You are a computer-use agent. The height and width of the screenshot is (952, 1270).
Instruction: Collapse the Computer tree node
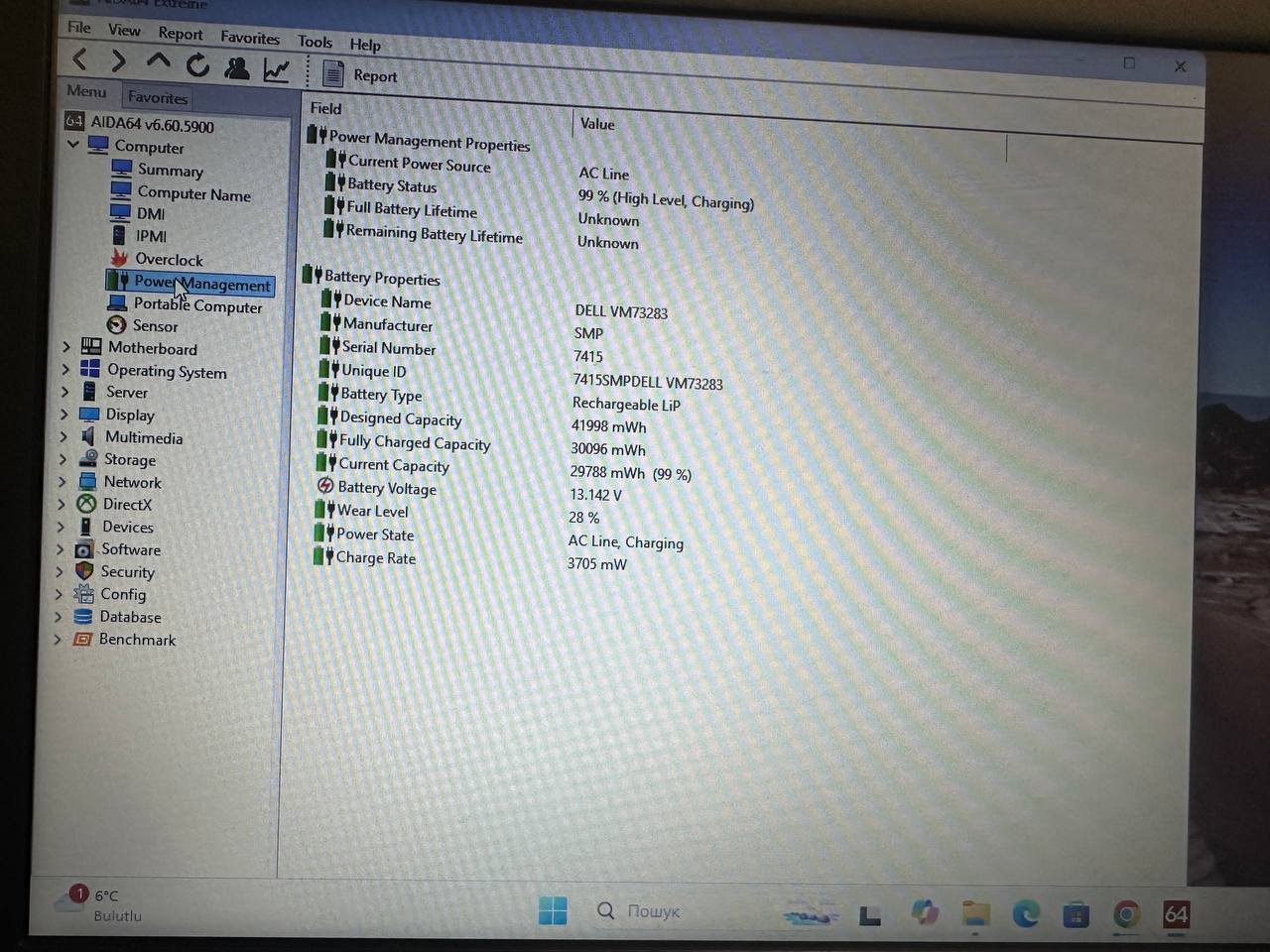coord(73,144)
